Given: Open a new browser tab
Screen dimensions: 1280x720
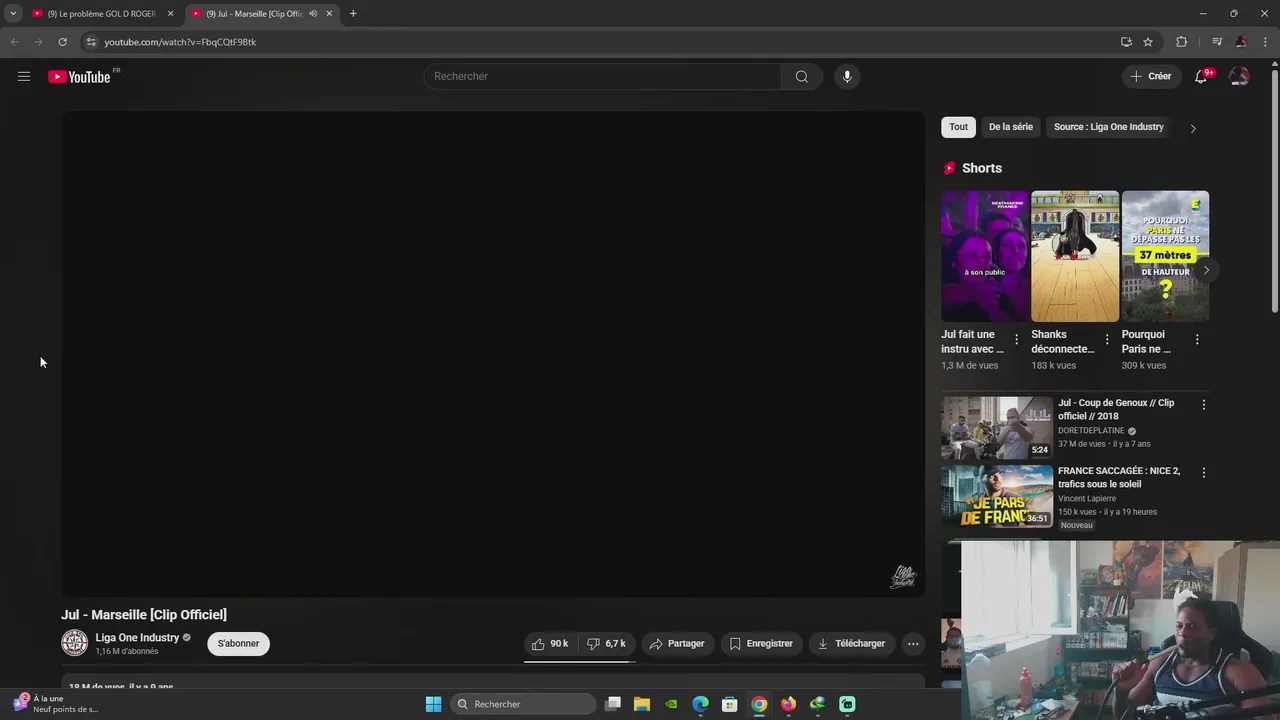Looking at the screenshot, I should coord(353,14).
